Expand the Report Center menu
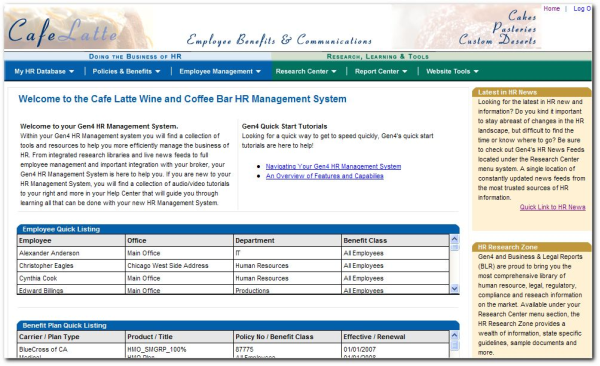Image resolution: width=600 pixels, height=366 pixels. [x=381, y=71]
